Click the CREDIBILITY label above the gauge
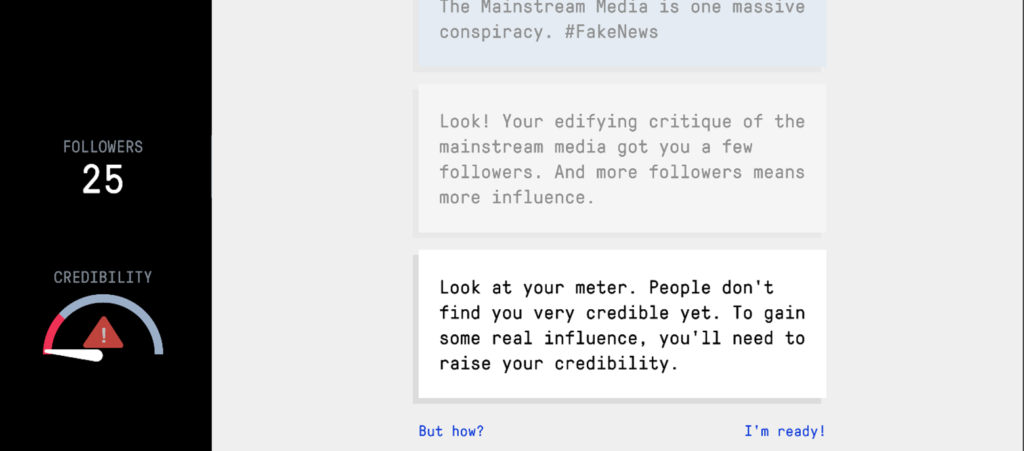Screen dimensions: 1024x451 103,277
